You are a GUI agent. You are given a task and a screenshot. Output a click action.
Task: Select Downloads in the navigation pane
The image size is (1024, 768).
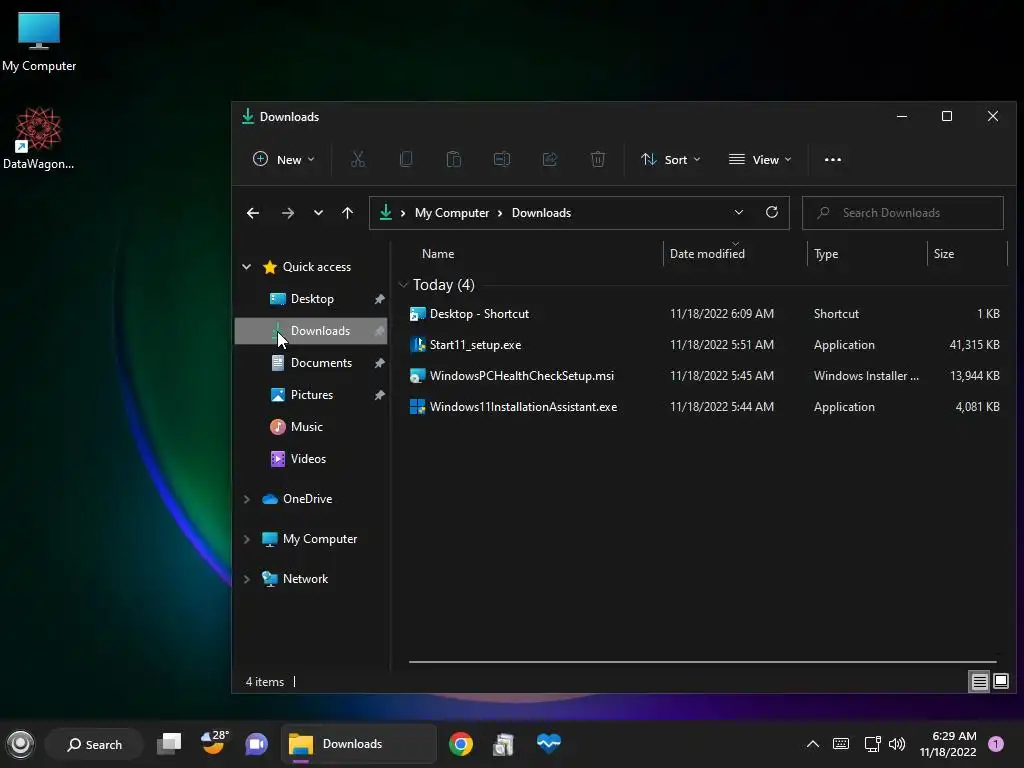point(311,331)
